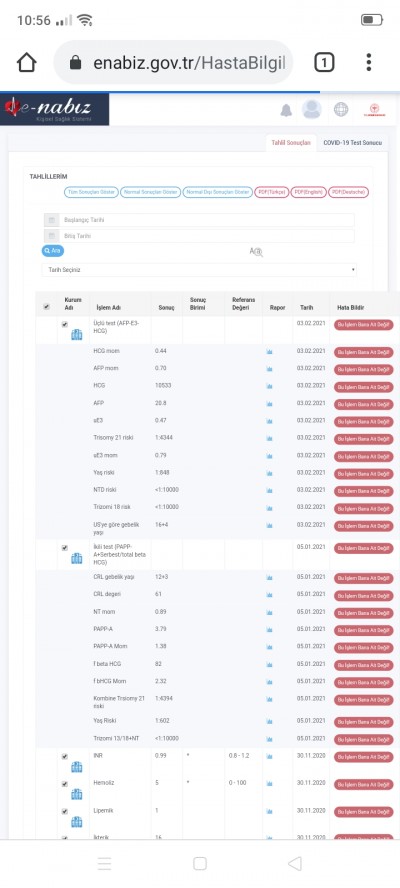The image size is (400, 888).
Task: Toggle the select-all checkbox in table header
Action: click(46, 307)
